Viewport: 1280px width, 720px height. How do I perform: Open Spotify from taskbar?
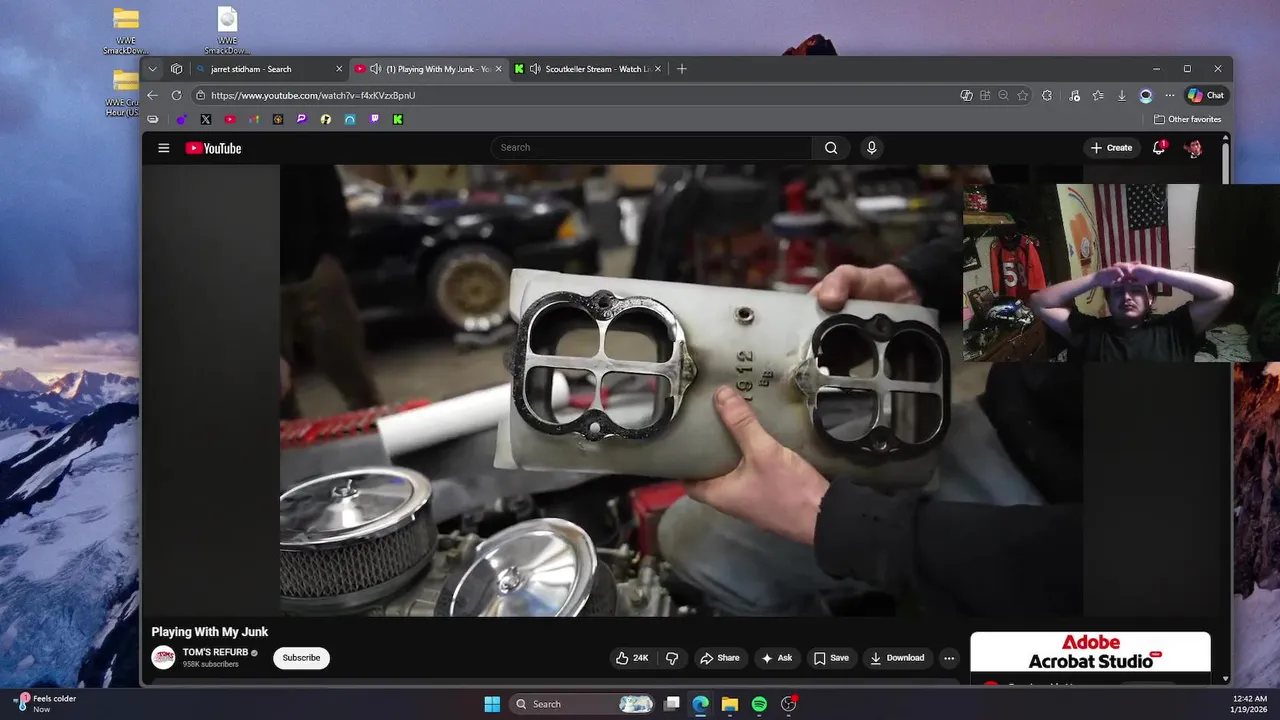[x=759, y=704]
